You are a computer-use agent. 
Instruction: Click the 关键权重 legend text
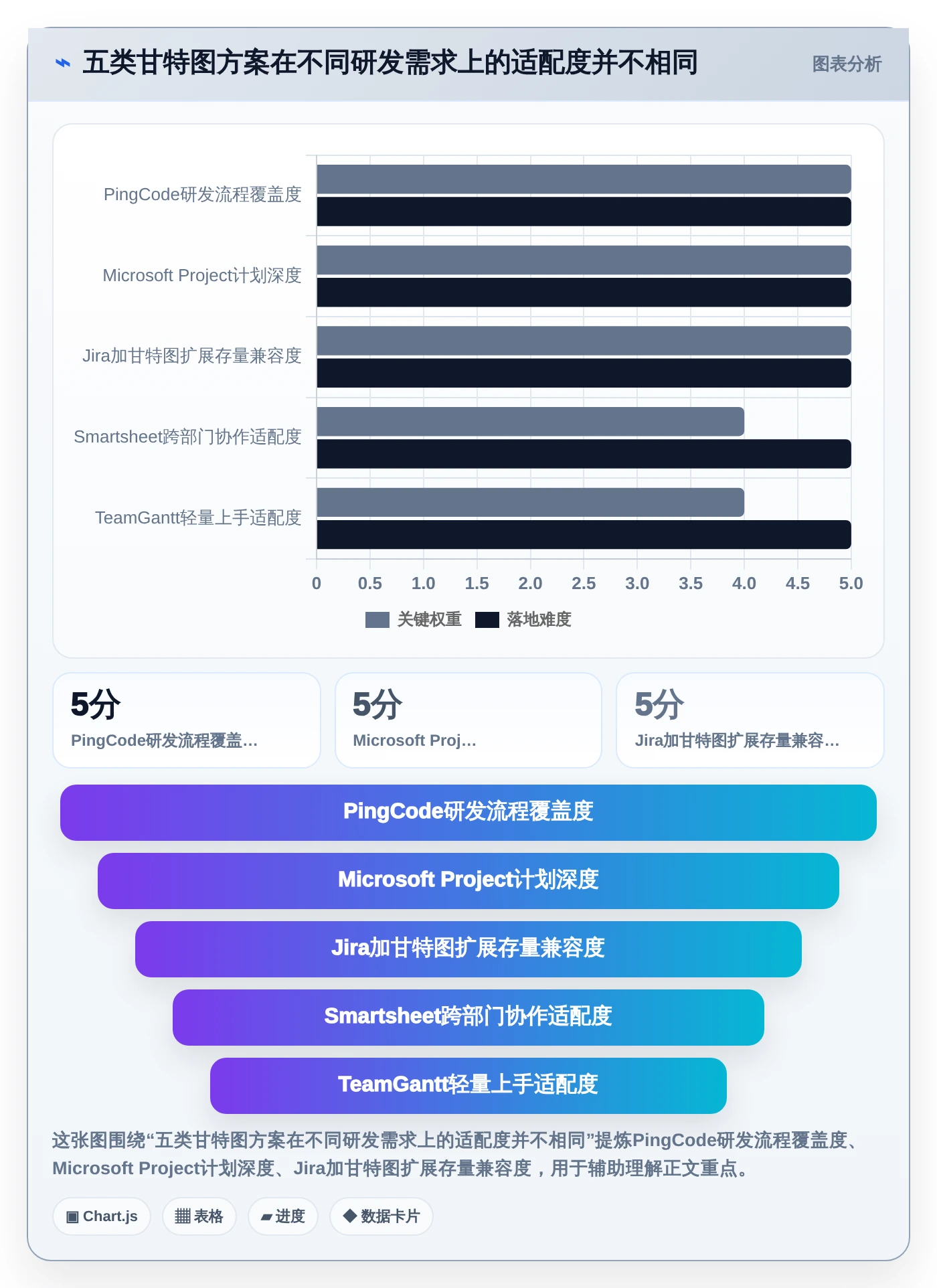(x=429, y=620)
